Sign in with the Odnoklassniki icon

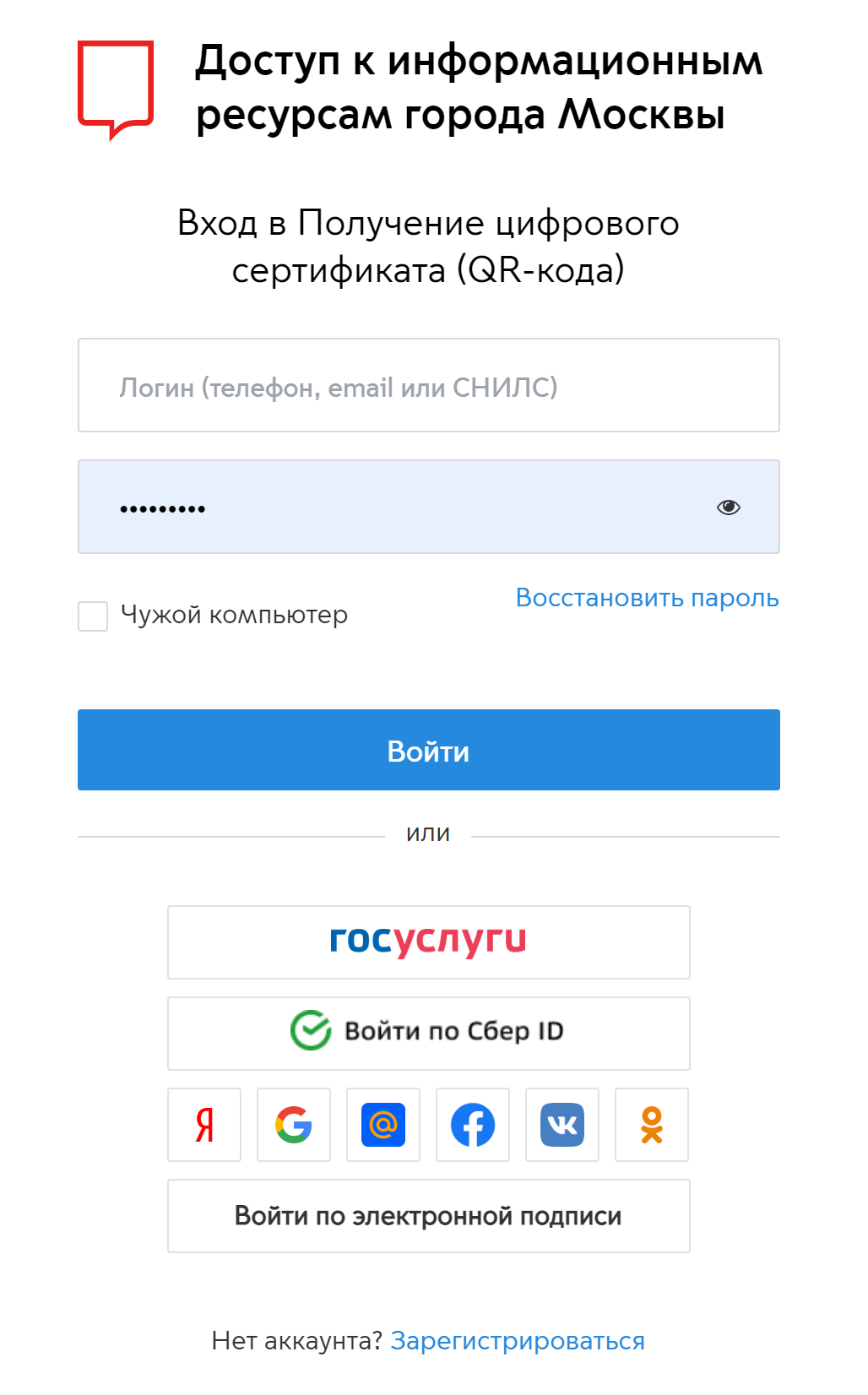[x=652, y=1125]
